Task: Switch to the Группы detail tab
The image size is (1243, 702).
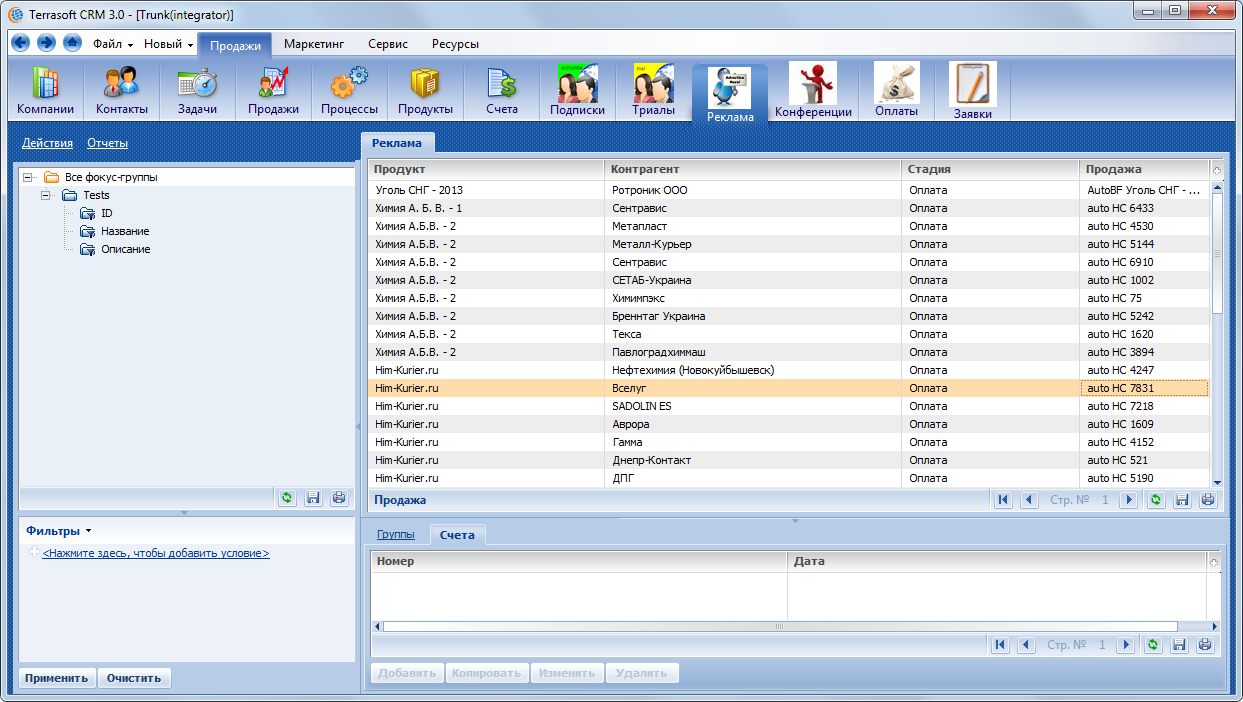Action: [x=395, y=535]
